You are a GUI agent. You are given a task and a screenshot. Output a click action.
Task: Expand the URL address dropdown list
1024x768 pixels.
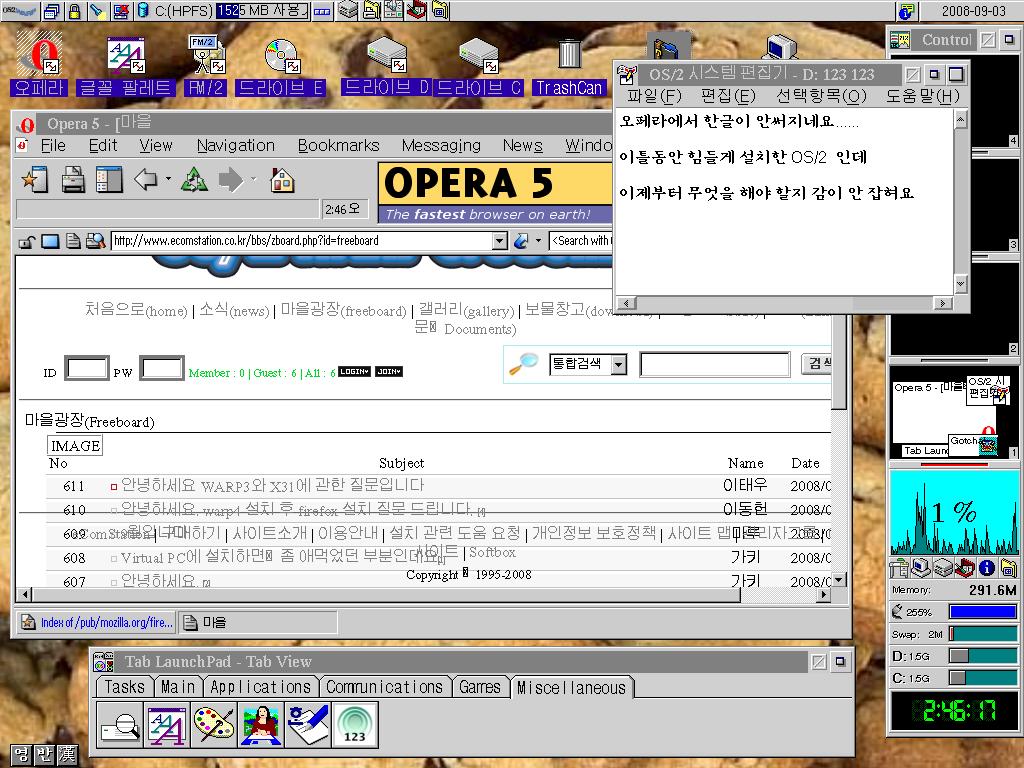[500, 241]
